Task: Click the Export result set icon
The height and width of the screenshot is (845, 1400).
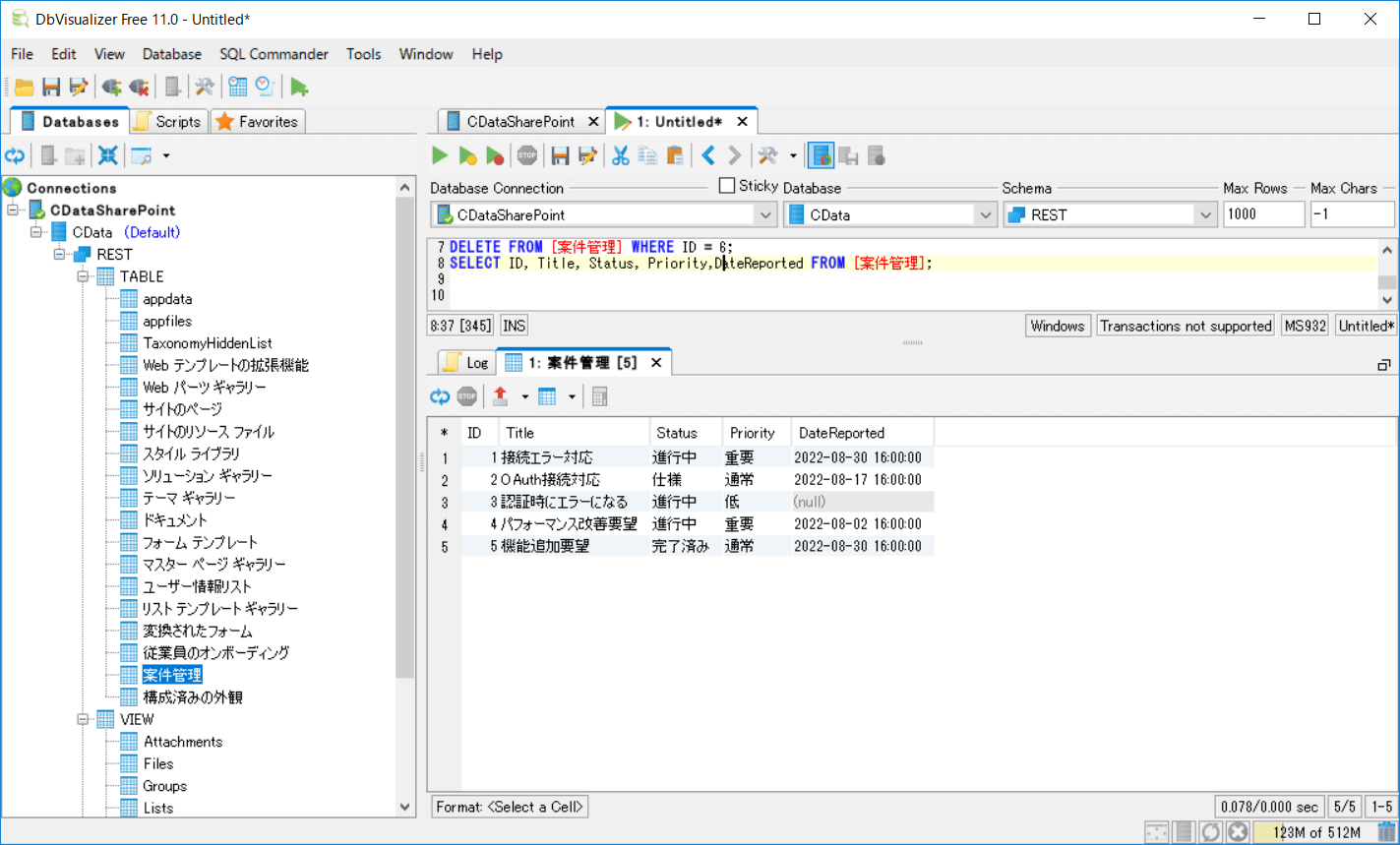Action: (x=500, y=396)
